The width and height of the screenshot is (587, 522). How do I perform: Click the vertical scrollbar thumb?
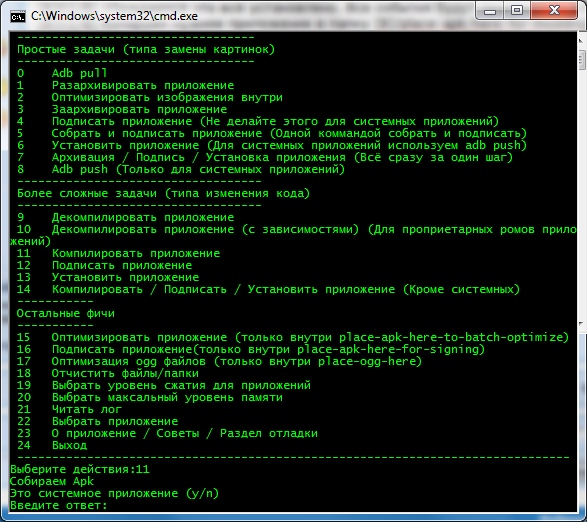point(582,59)
